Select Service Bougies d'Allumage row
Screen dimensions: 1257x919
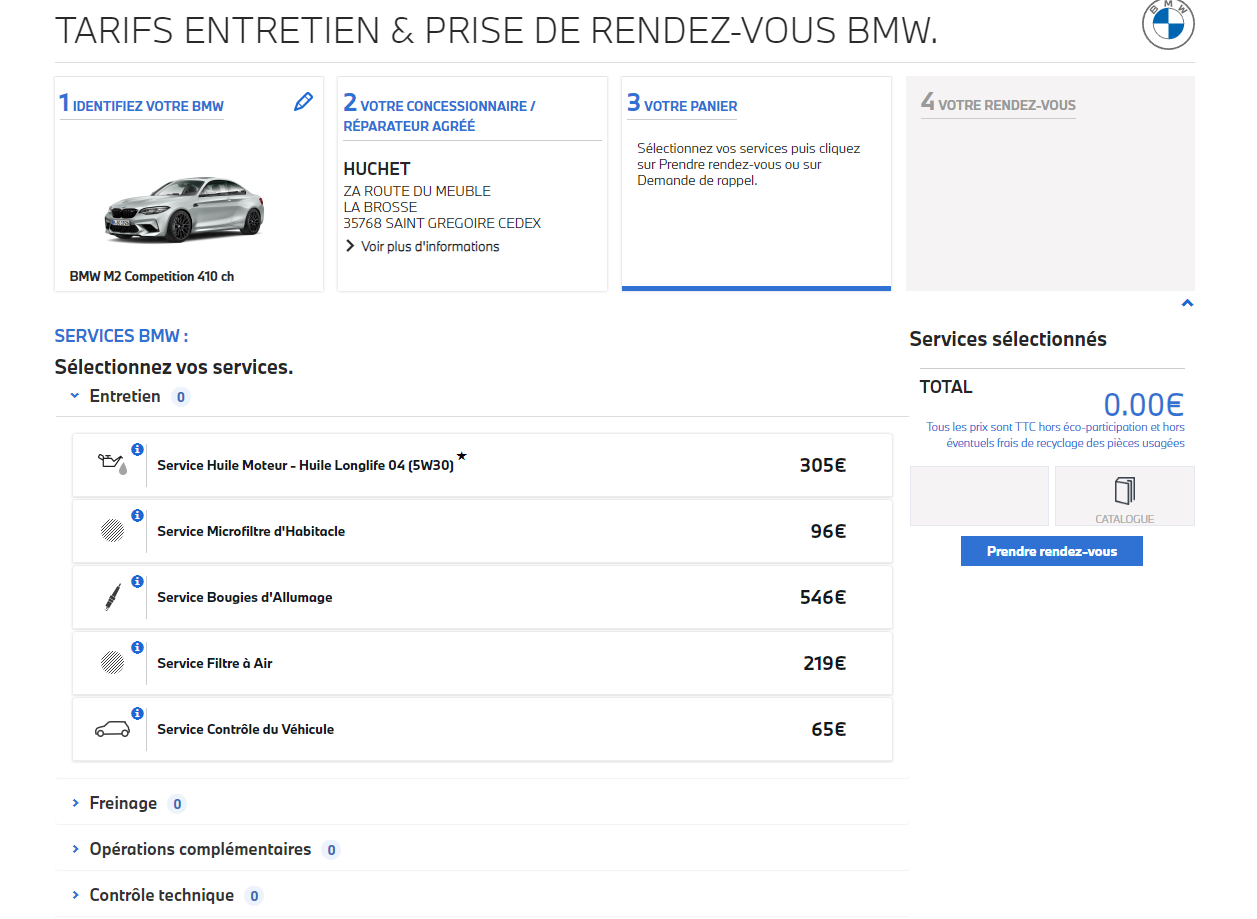click(x=482, y=597)
